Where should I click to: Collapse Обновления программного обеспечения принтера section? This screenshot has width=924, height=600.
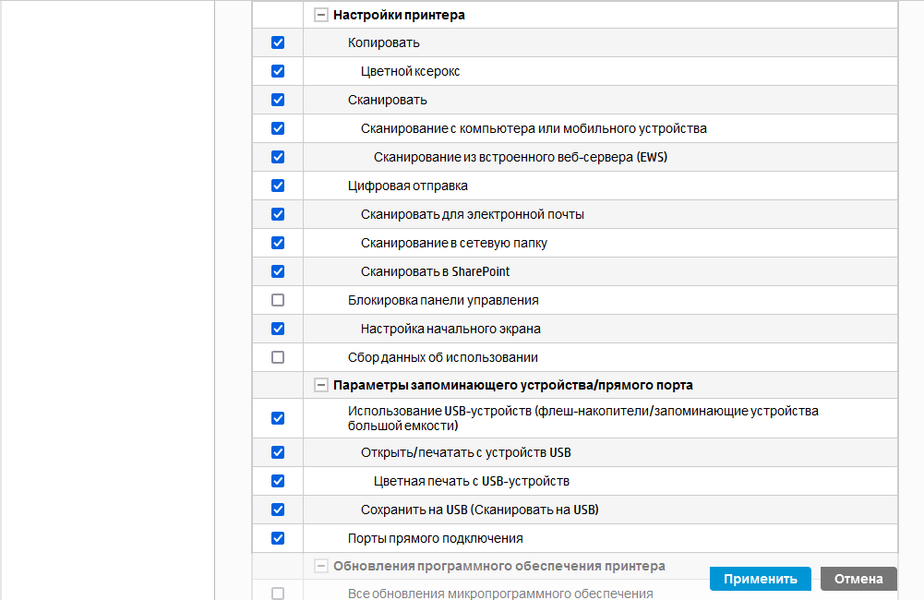point(321,566)
